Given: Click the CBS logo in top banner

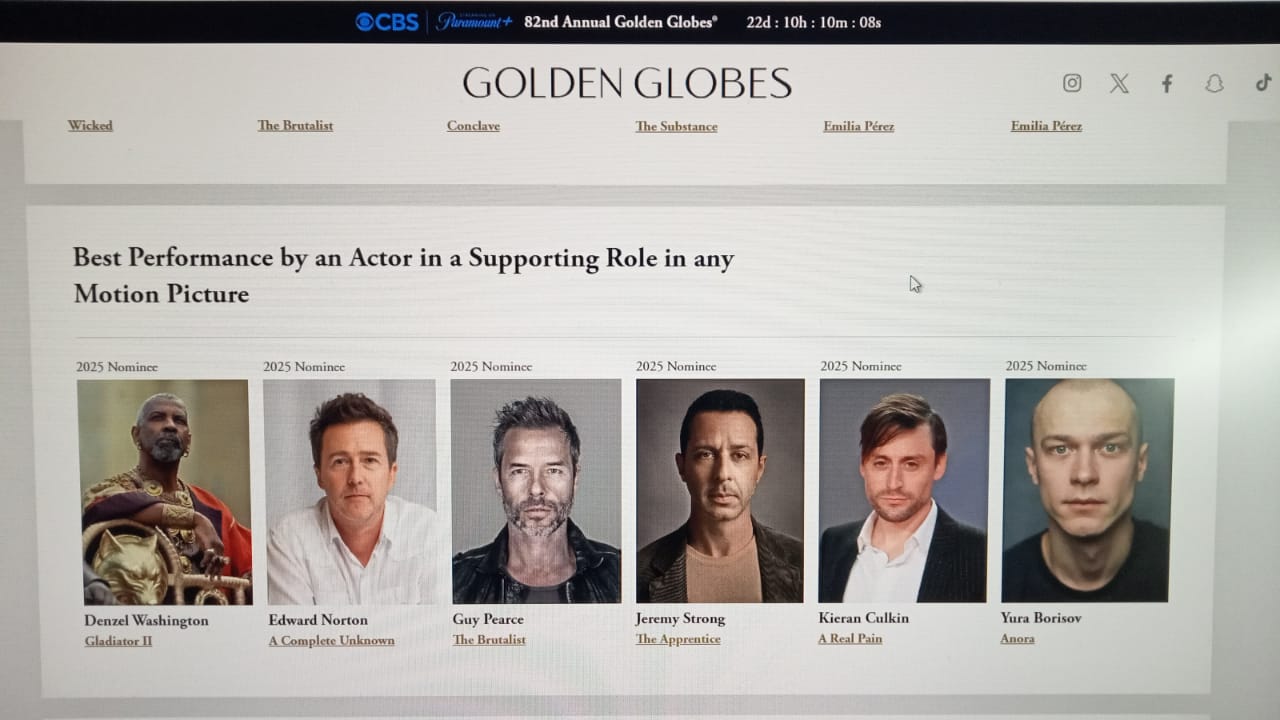Looking at the screenshot, I should [x=387, y=22].
